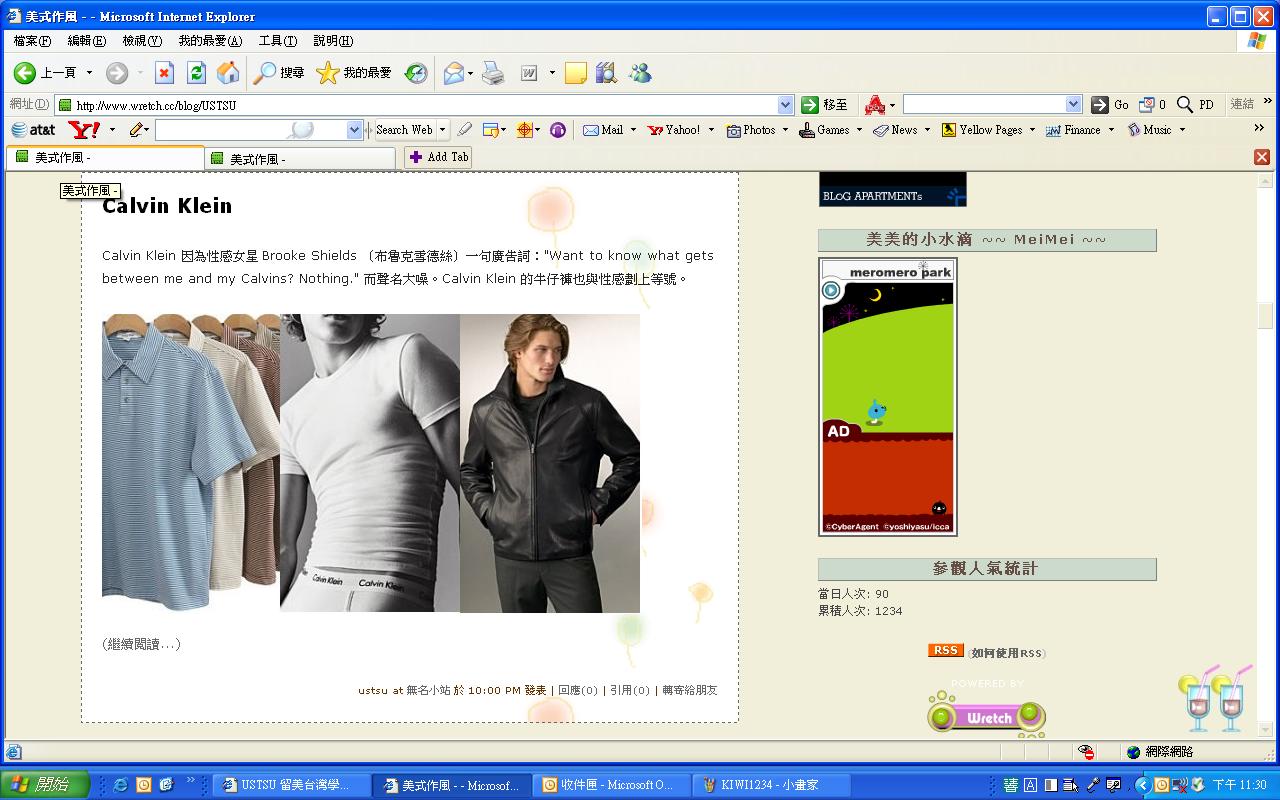This screenshot has height=800, width=1280.
Task: Click the gray Forward arrow button
Action: point(117,73)
